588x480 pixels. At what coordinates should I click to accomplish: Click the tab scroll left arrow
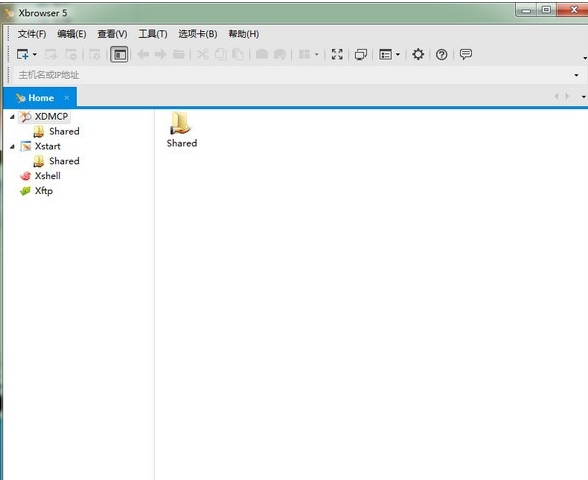(x=556, y=96)
